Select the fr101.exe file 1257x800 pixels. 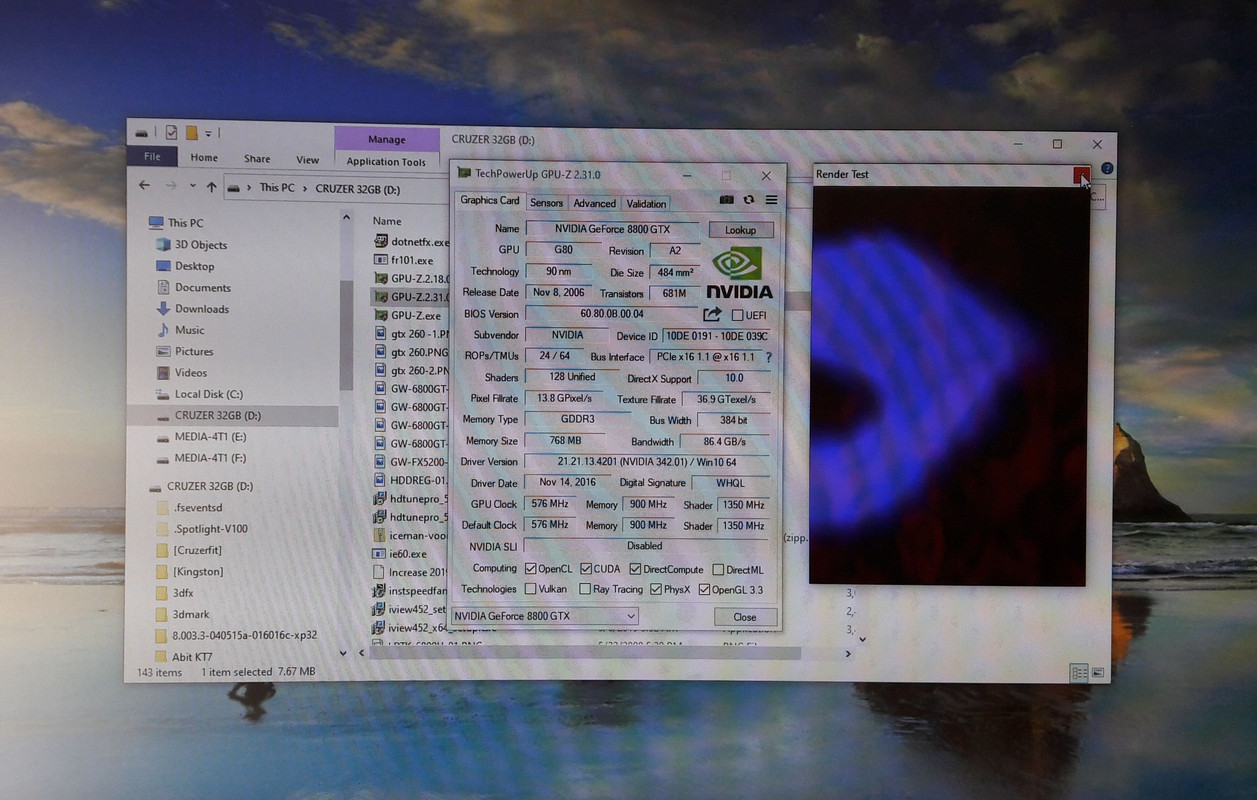[404, 260]
